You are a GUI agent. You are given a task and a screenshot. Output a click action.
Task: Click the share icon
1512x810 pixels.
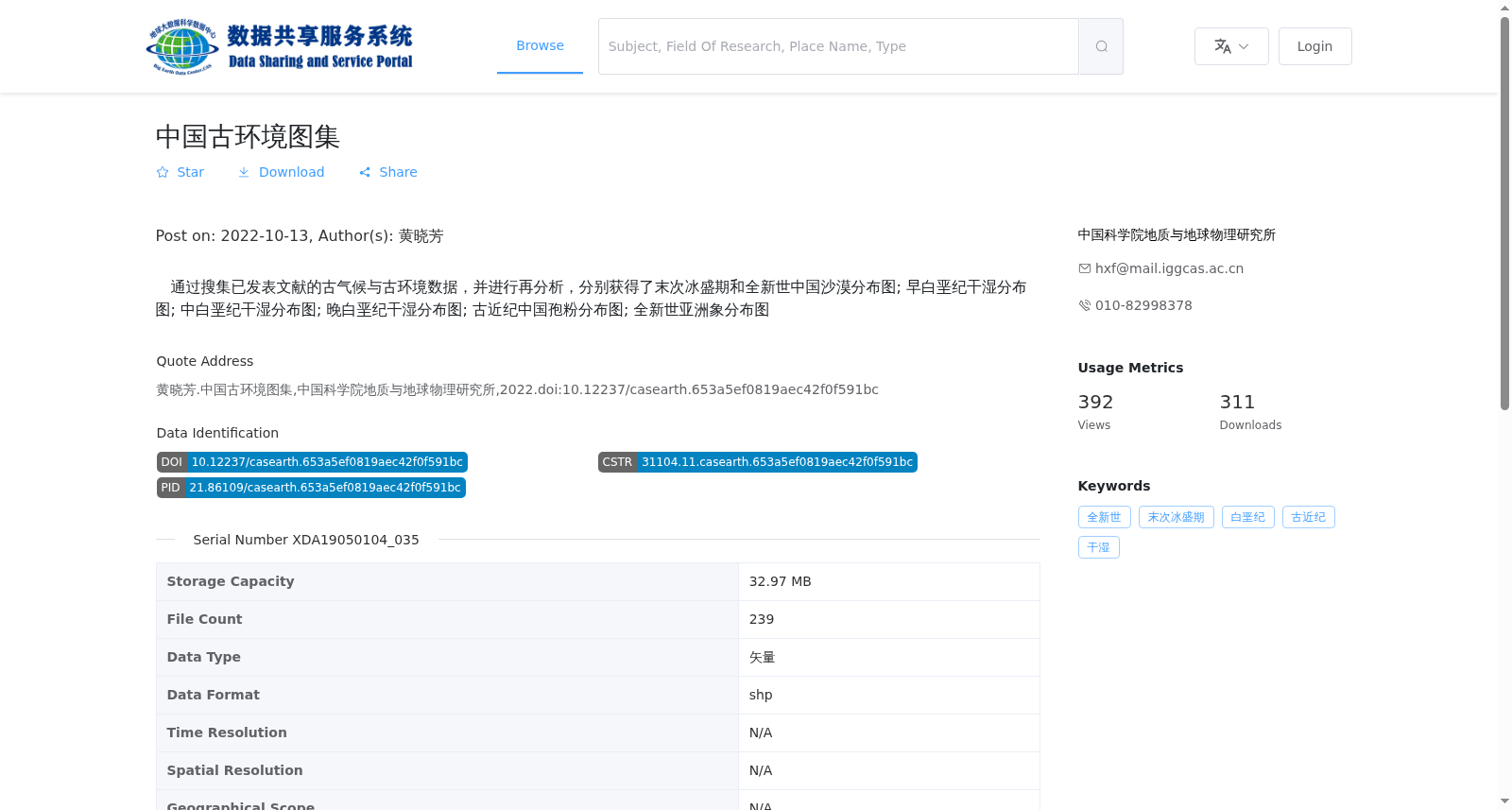click(365, 172)
